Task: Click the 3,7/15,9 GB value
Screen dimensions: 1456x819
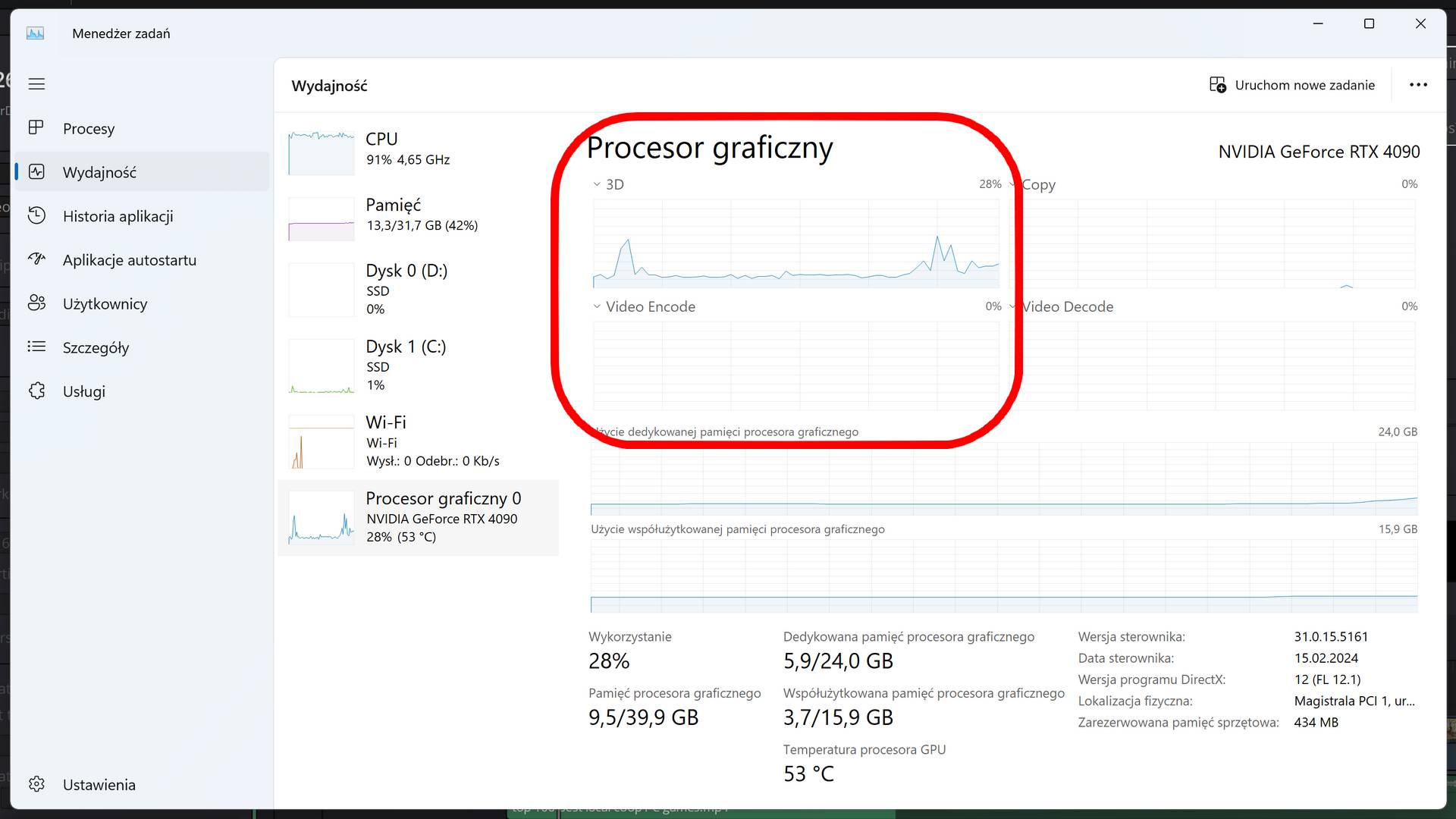Action: point(838,717)
